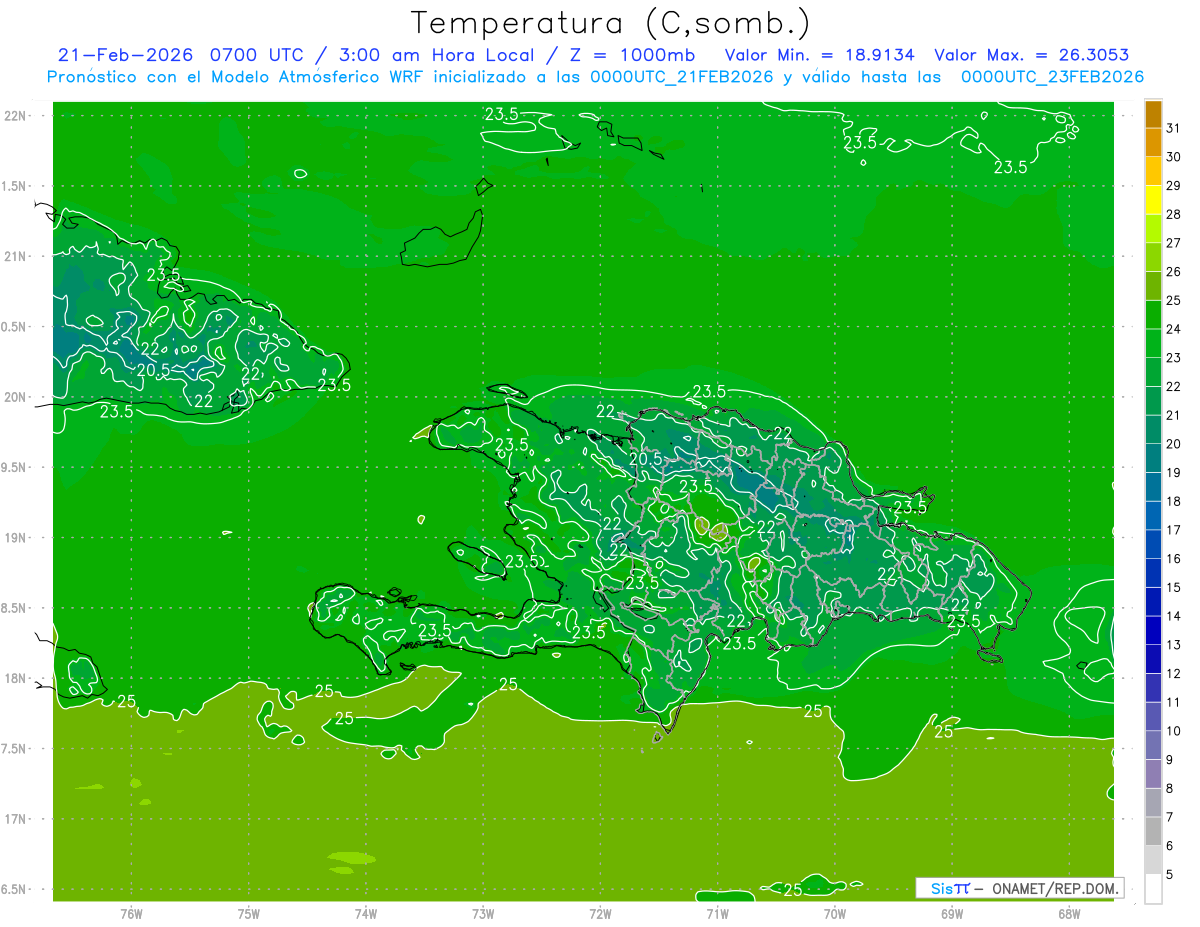Click the "70W" longitude axis label
Screen dimensions: 1200x927
(835, 914)
